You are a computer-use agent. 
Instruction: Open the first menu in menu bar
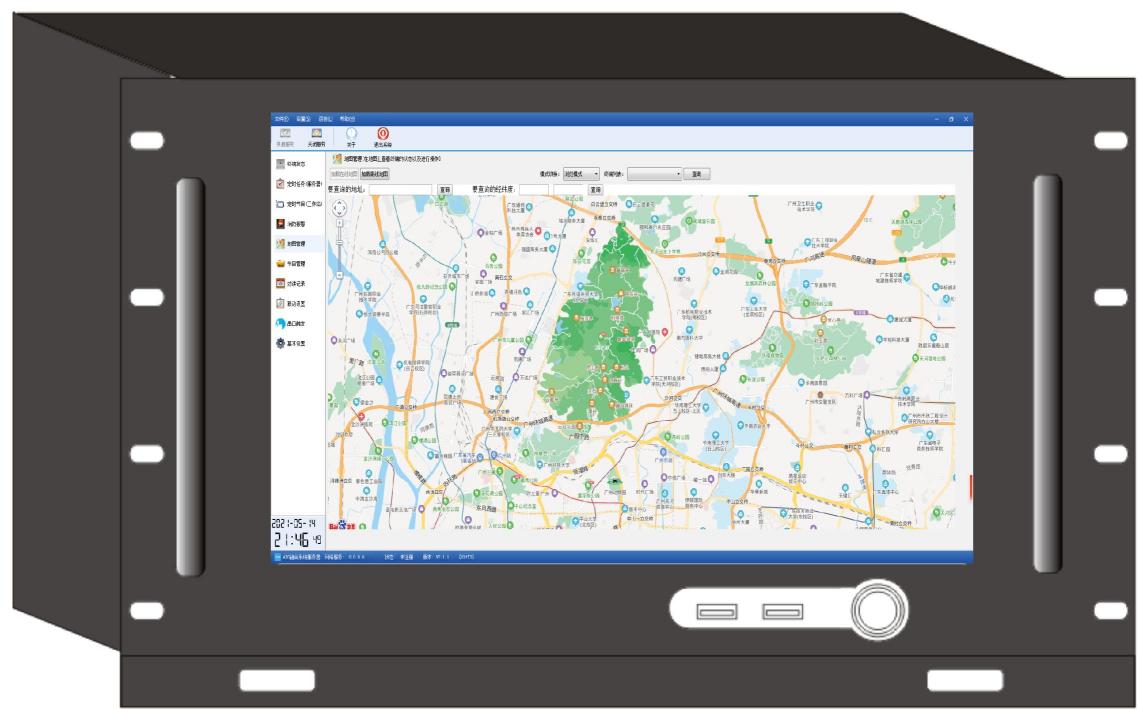pyautogui.click(x=281, y=119)
